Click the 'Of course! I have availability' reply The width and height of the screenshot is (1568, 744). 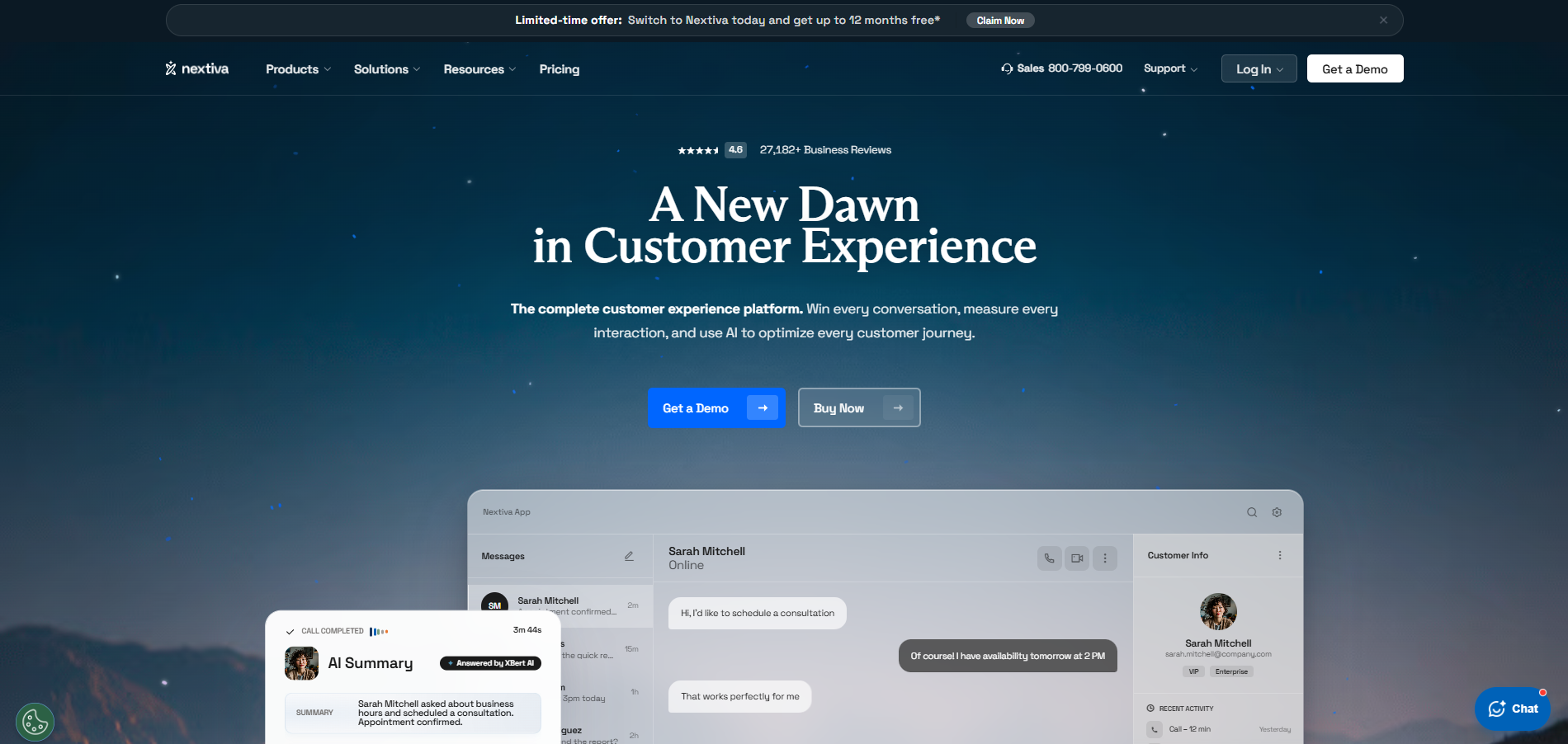click(1008, 656)
